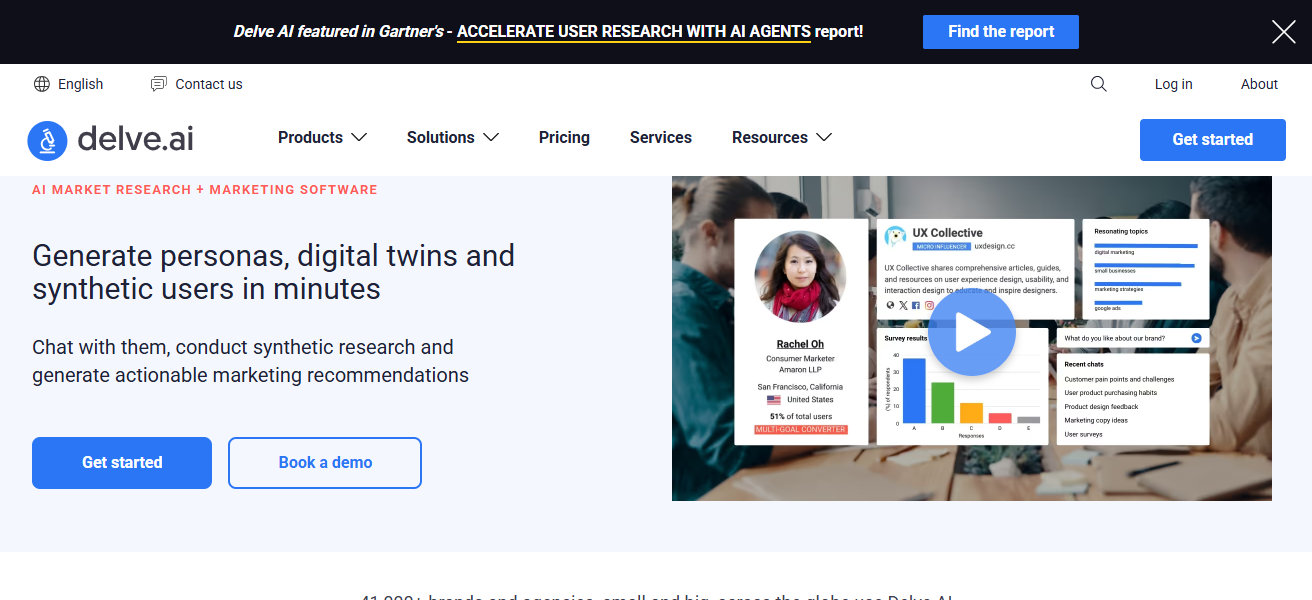1312x600 pixels.
Task: Click 'Product design feedback' chat
Action: 1101,407
